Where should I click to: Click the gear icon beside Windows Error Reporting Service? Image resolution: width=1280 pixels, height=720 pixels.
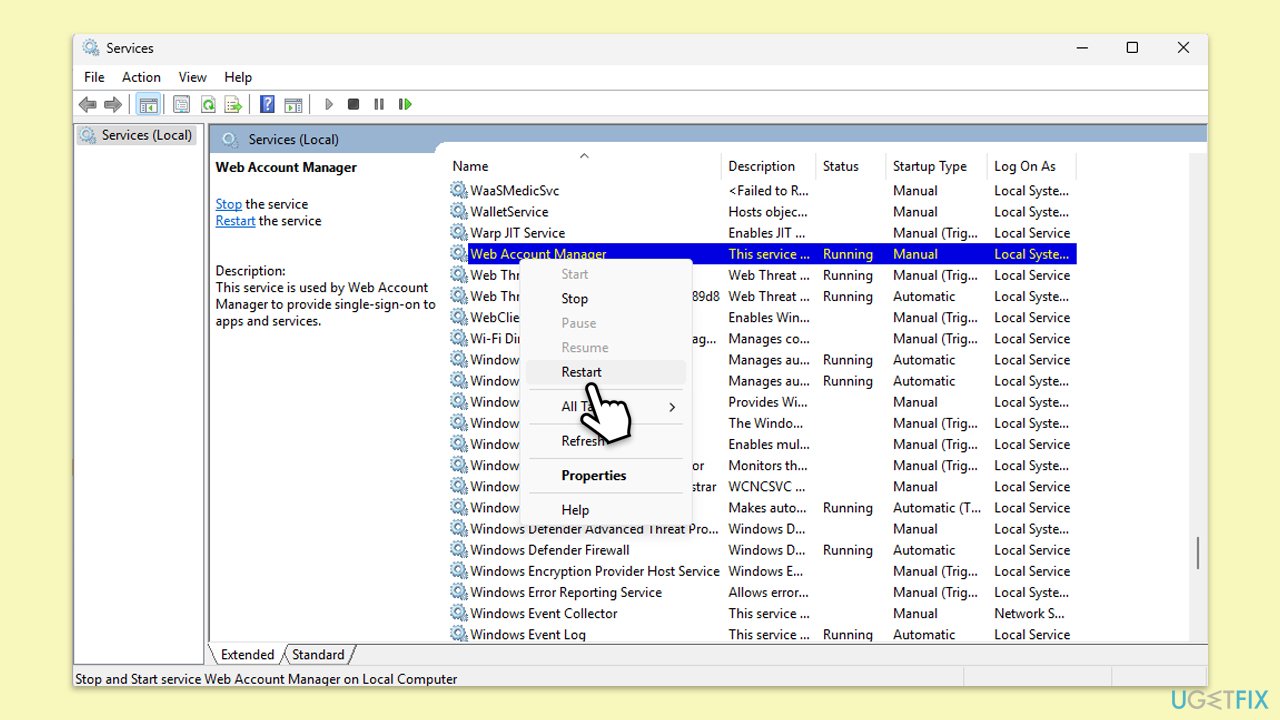pos(459,592)
